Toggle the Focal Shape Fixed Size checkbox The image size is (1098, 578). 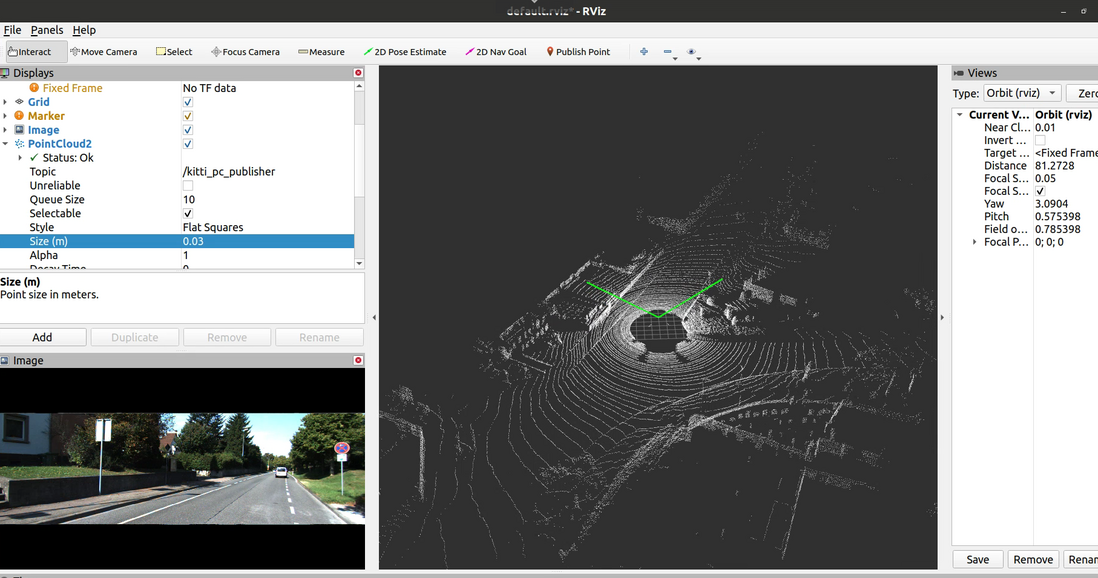1040,191
